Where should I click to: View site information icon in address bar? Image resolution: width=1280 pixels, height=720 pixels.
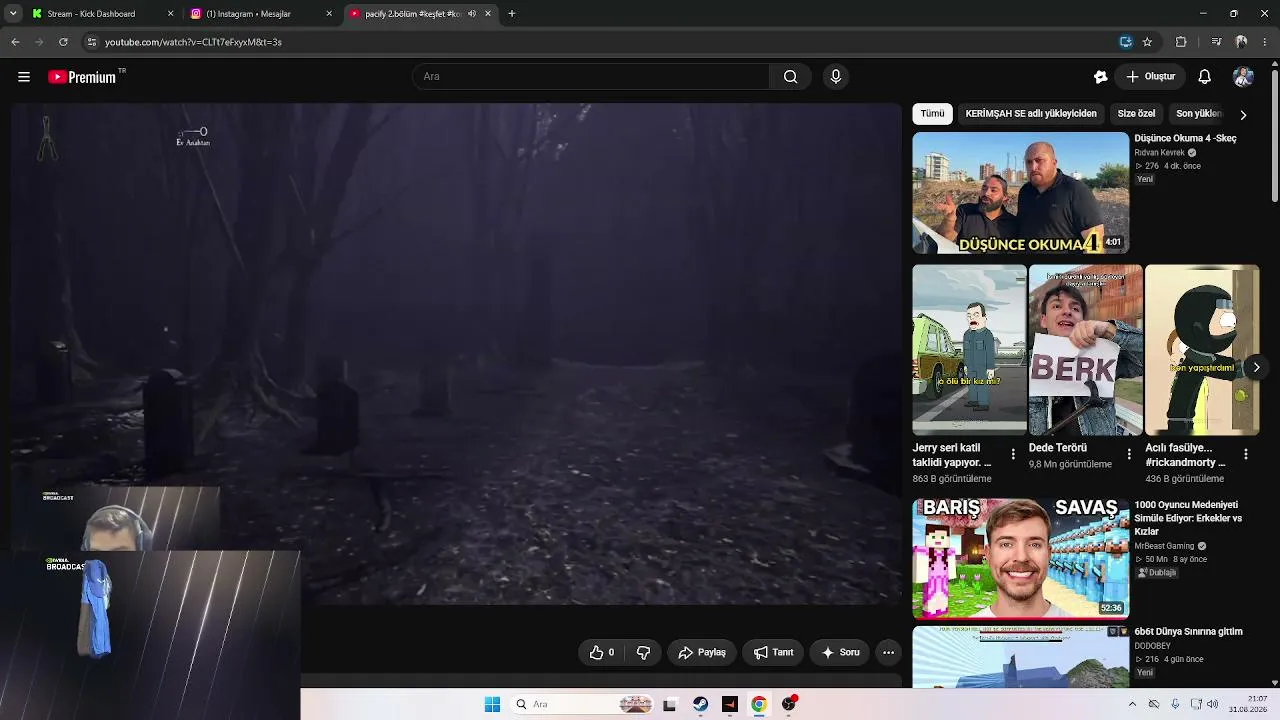(91, 42)
